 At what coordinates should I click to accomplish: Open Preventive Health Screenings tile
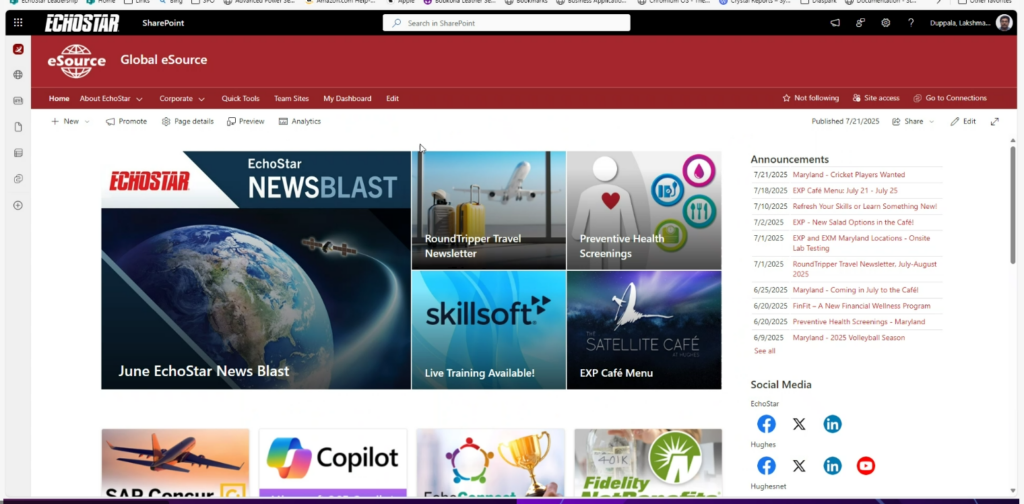(644, 210)
